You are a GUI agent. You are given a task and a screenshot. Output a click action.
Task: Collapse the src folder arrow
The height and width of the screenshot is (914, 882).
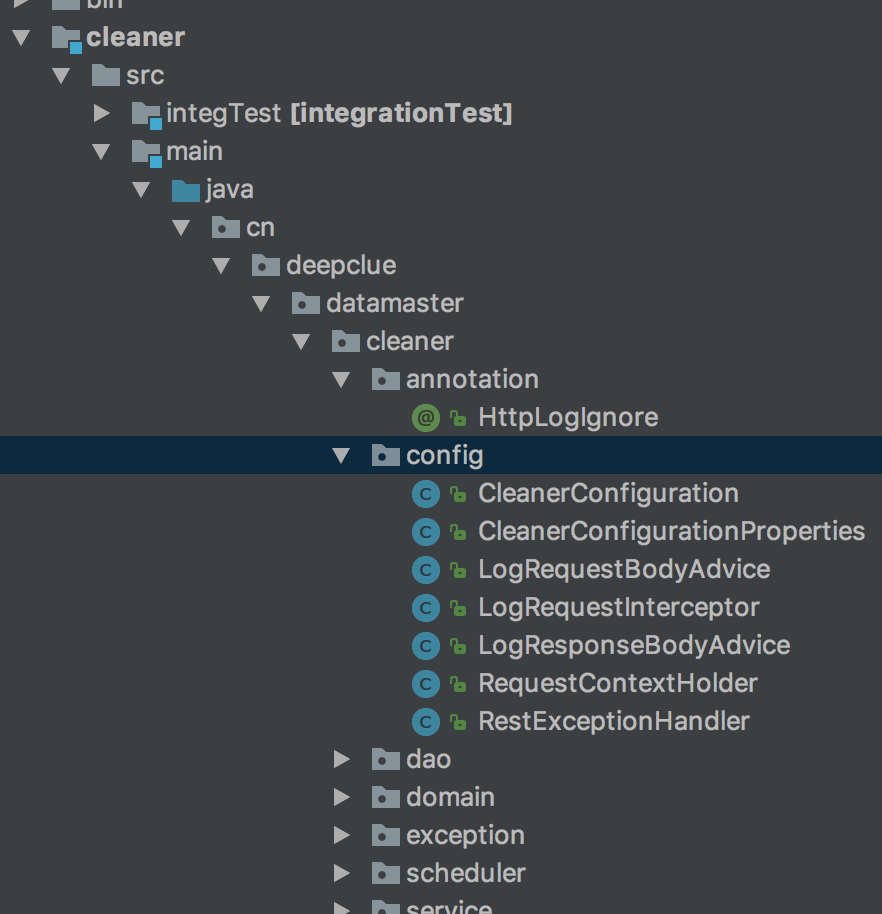pos(61,76)
